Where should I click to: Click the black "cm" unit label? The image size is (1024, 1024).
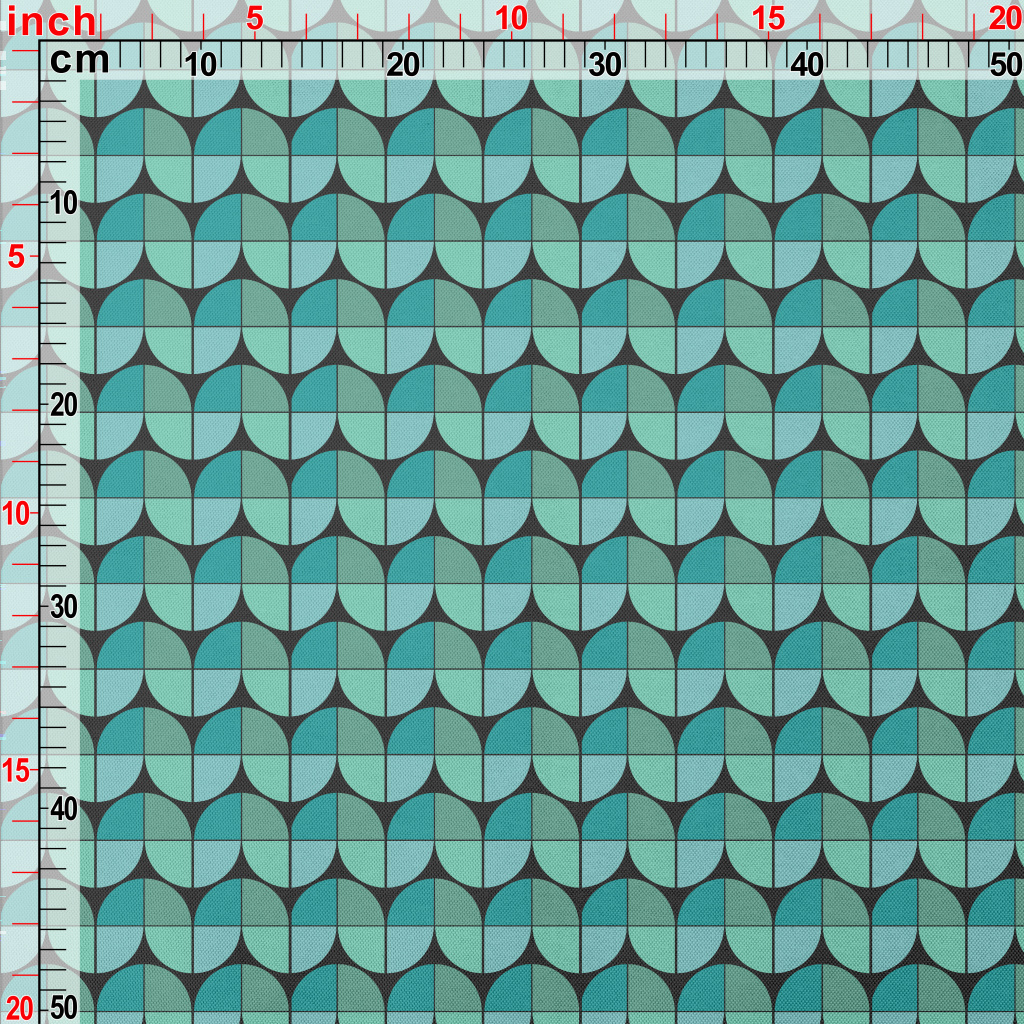[x=80, y=62]
